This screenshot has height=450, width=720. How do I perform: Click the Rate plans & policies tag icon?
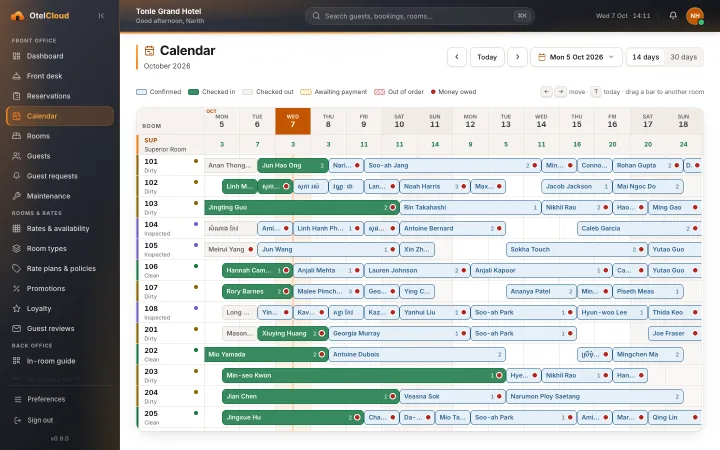pyautogui.click(x=17, y=269)
